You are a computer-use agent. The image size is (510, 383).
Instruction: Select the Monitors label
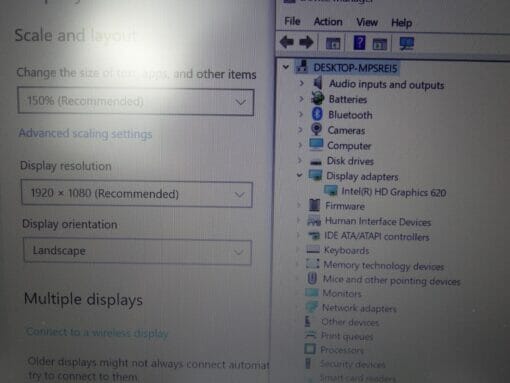pos(342,293)
